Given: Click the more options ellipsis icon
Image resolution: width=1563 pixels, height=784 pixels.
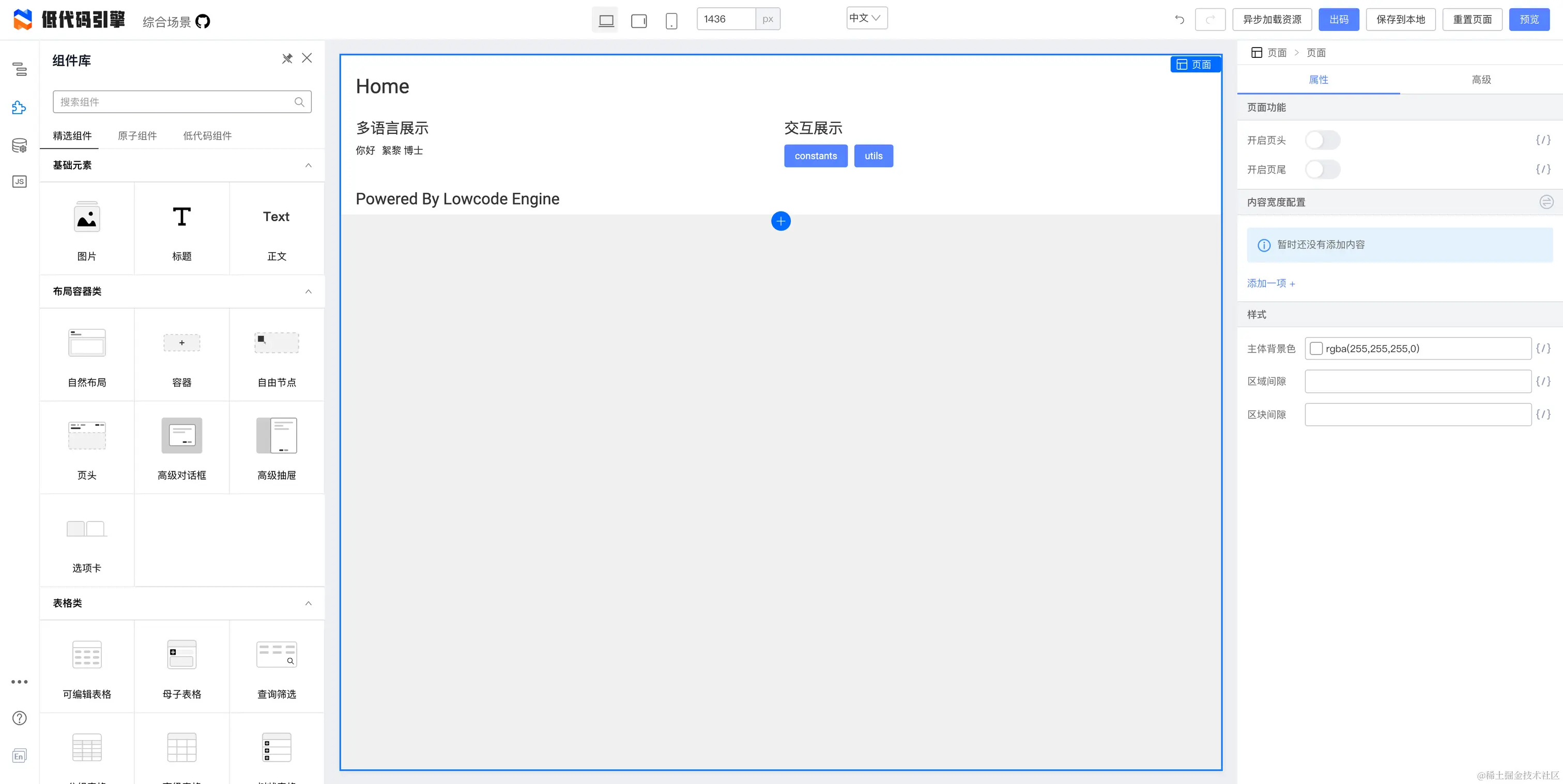Looking at the screenshot, I should point(20,682).
